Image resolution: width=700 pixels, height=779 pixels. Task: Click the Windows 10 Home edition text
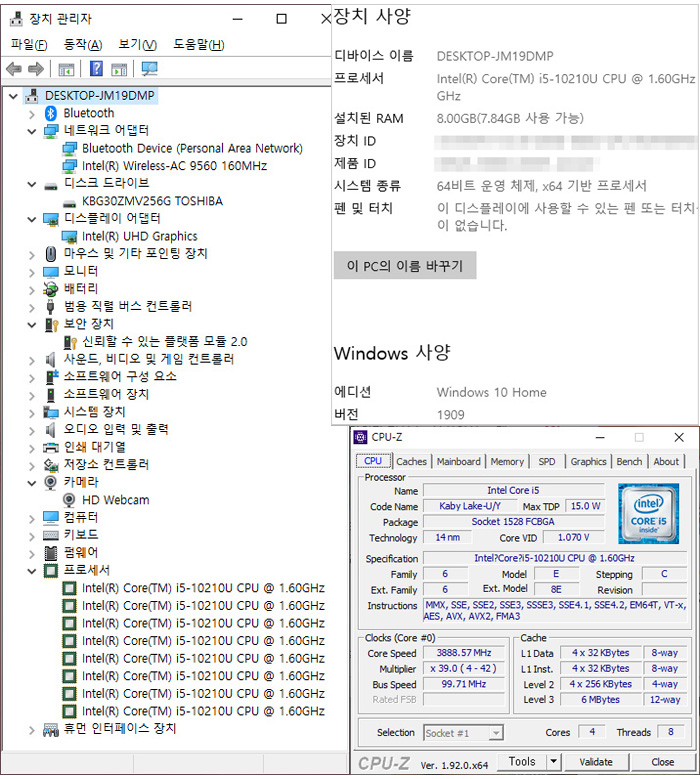click(x=491, y=392)
